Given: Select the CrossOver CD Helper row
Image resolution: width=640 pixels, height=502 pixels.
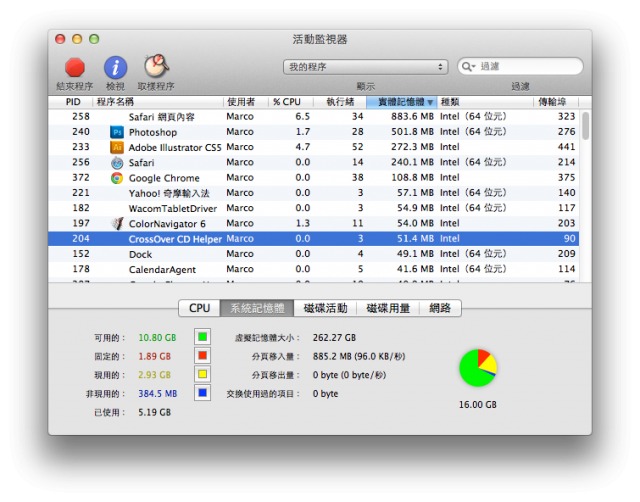Looking at the screenshot, I should 313,239.
